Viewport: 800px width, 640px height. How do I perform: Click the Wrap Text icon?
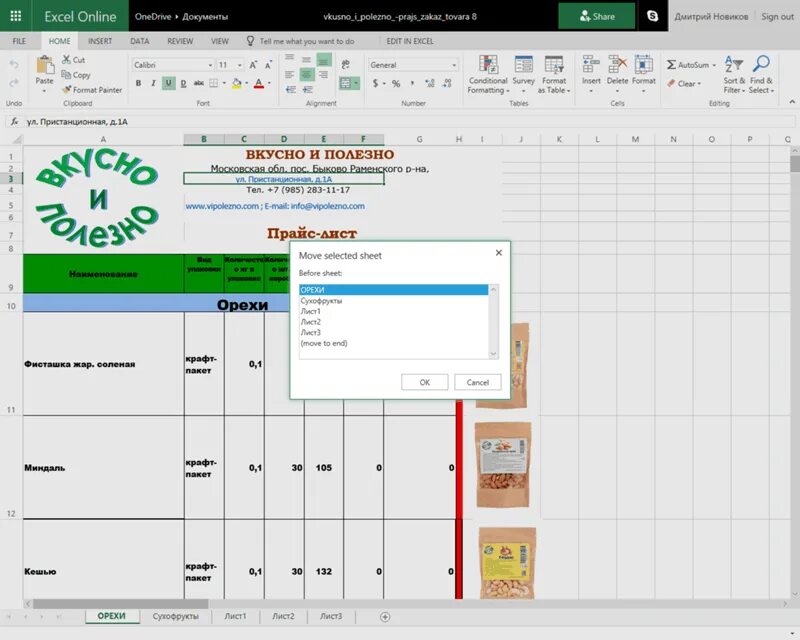[x=345, y=64]
